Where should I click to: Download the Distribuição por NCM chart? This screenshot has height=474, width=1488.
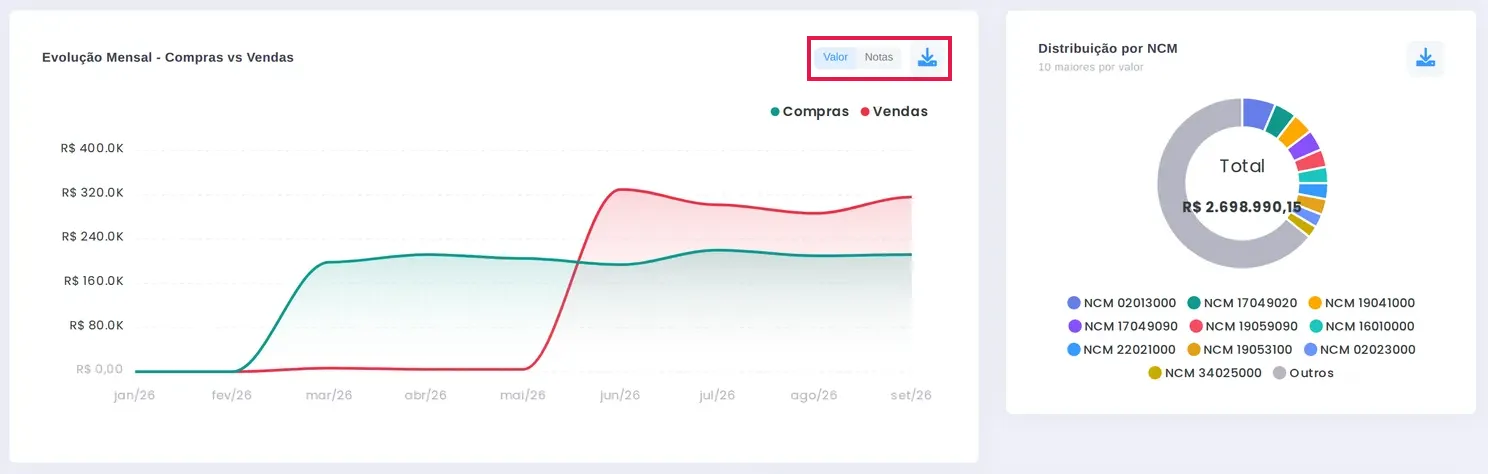1425,58
